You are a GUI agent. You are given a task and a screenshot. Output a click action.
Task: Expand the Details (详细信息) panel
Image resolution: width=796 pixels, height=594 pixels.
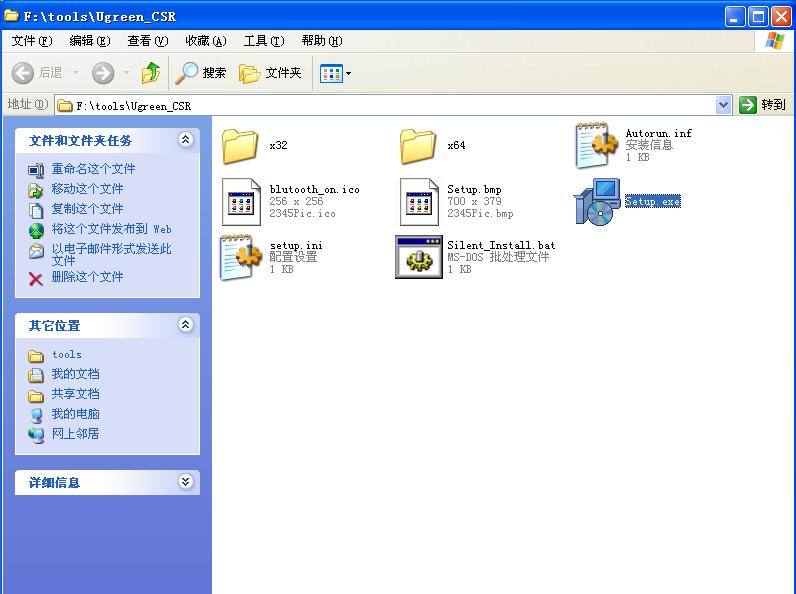pos(186,481)
